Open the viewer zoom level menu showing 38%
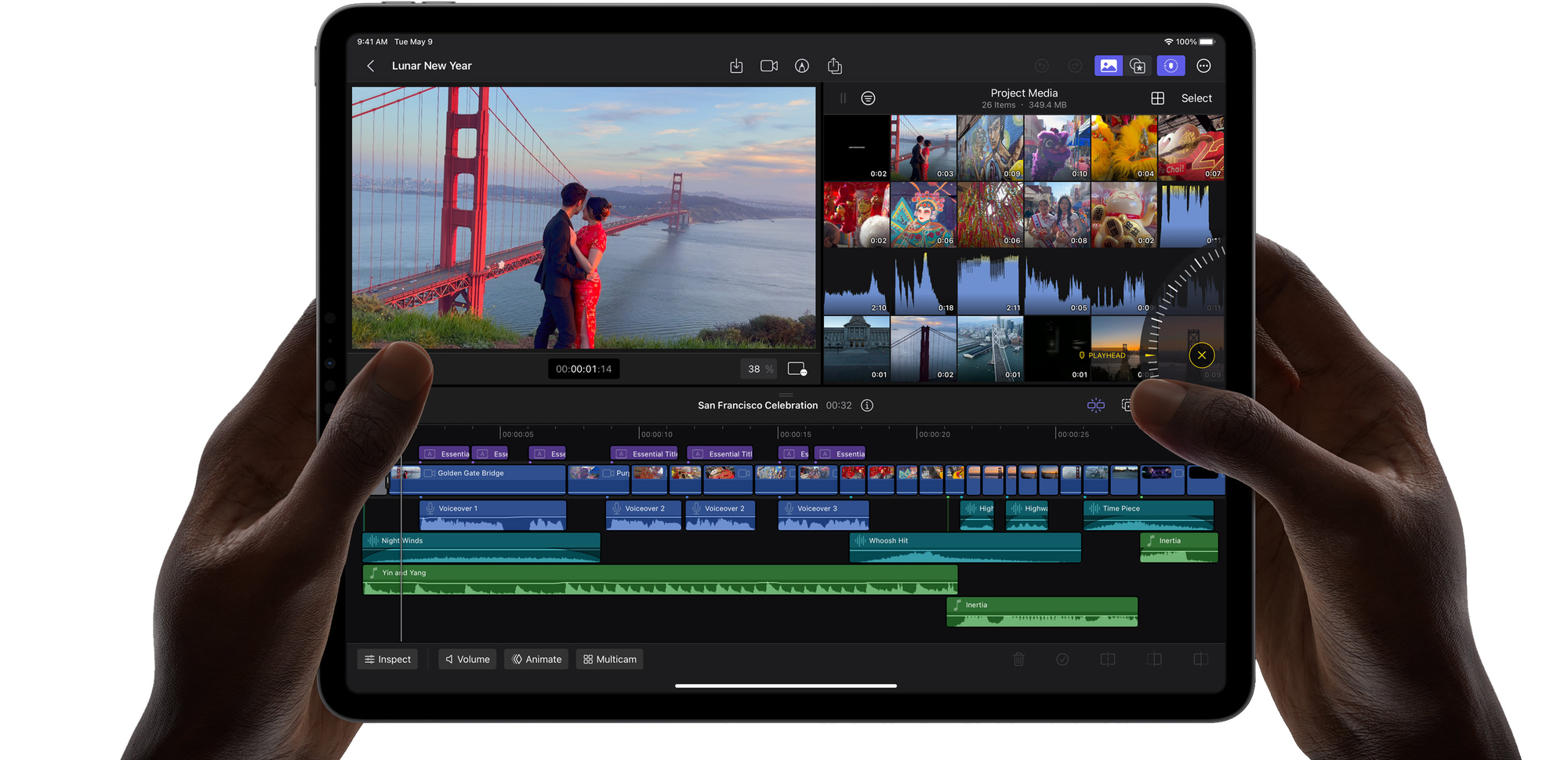Viewport: 1568px width, 760px height. 757,369
